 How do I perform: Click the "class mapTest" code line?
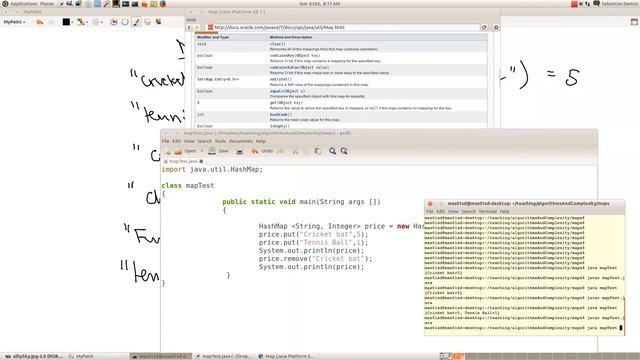(188, 185)
